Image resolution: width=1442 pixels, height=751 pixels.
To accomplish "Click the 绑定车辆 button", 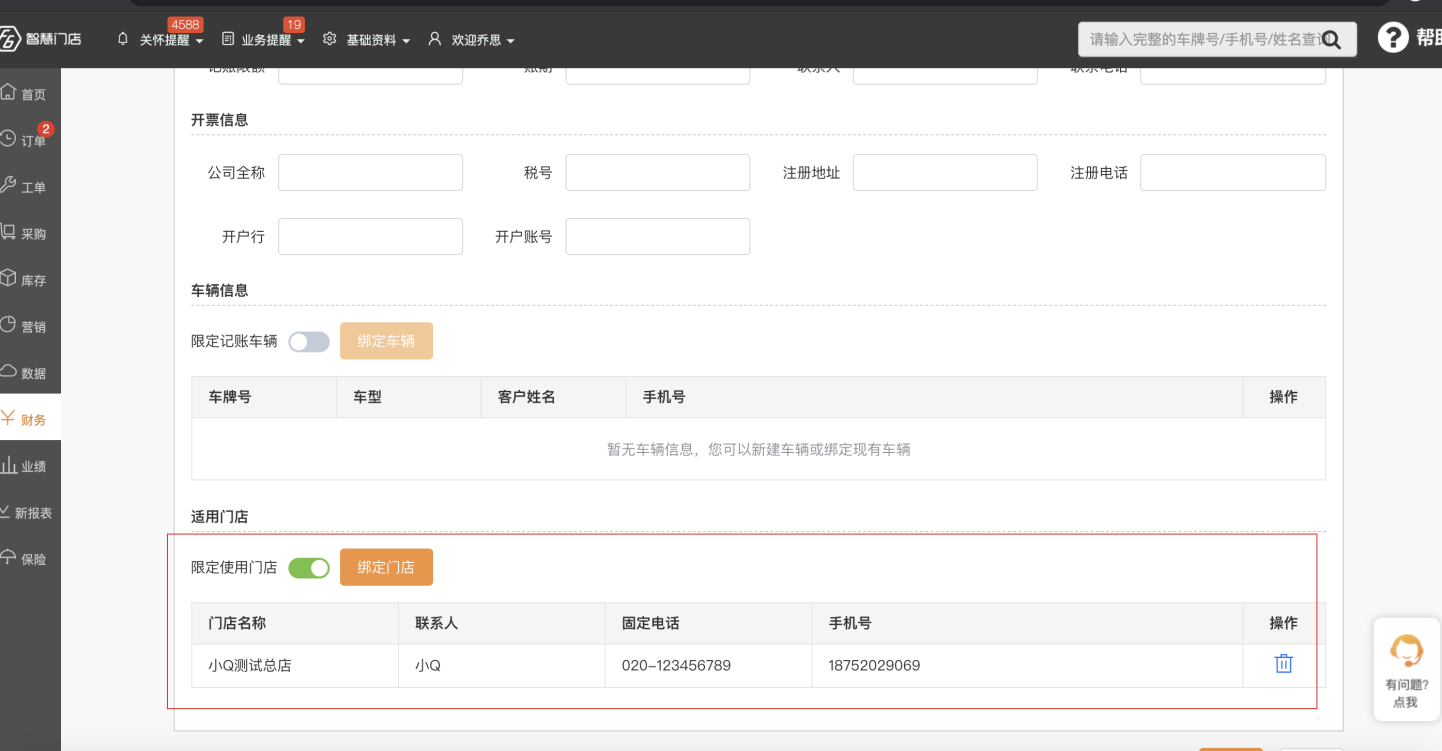I will tap(386, 341).
